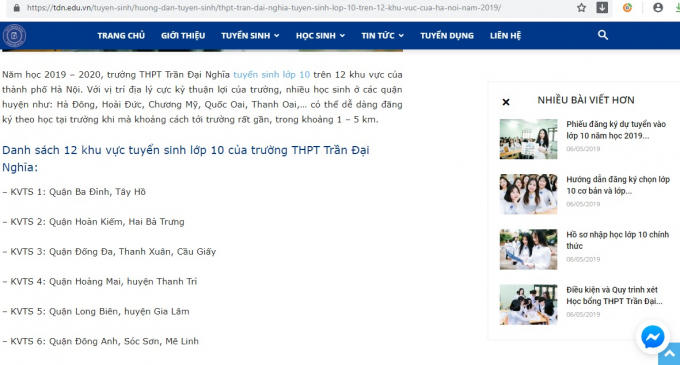Viewport: 680px width, 365px height.
Task: Bookmark this page with the star icon
Action: (x=582, y=7)
